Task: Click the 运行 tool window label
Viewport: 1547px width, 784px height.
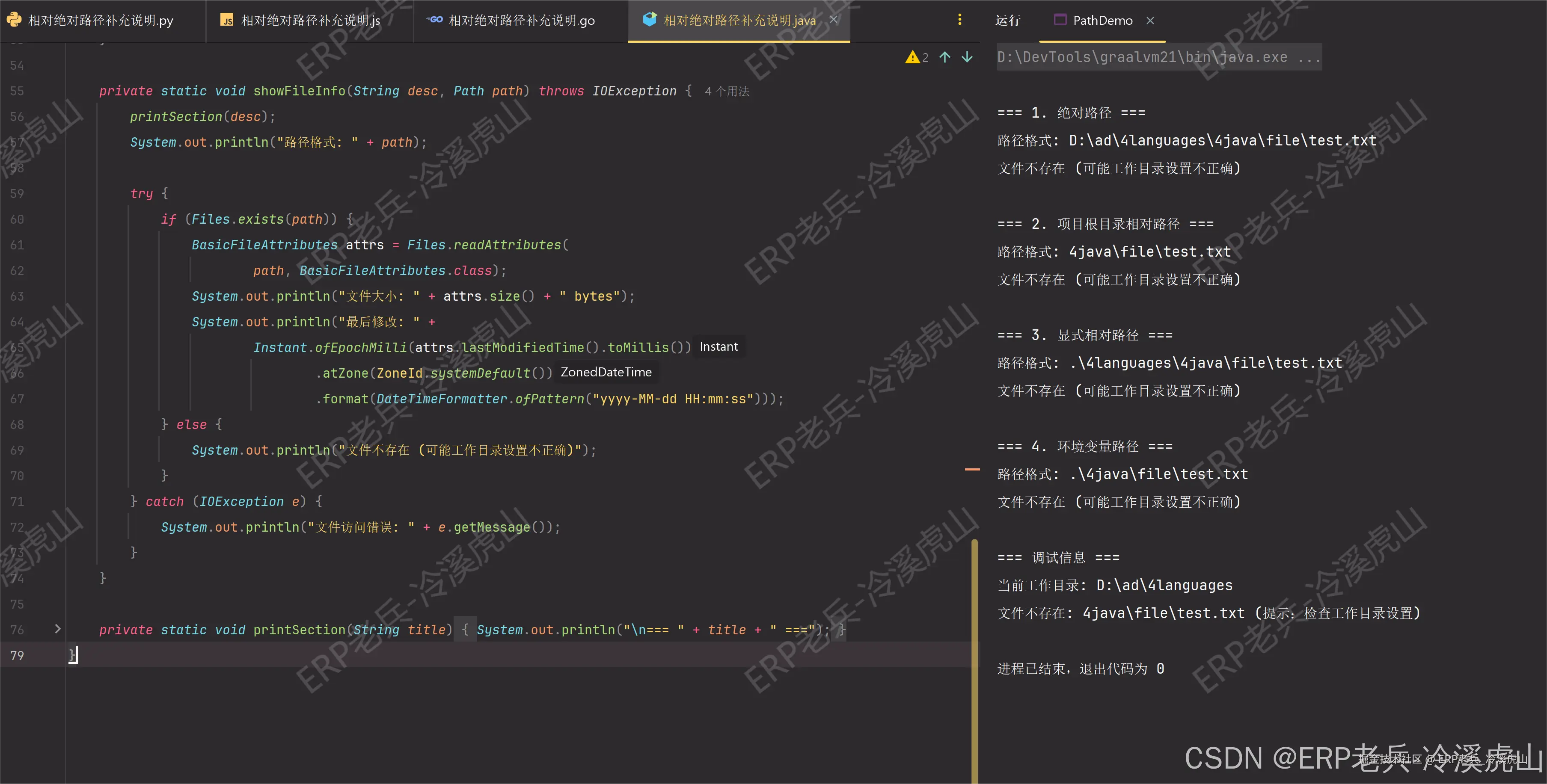Action: [x=1007, y=21]
